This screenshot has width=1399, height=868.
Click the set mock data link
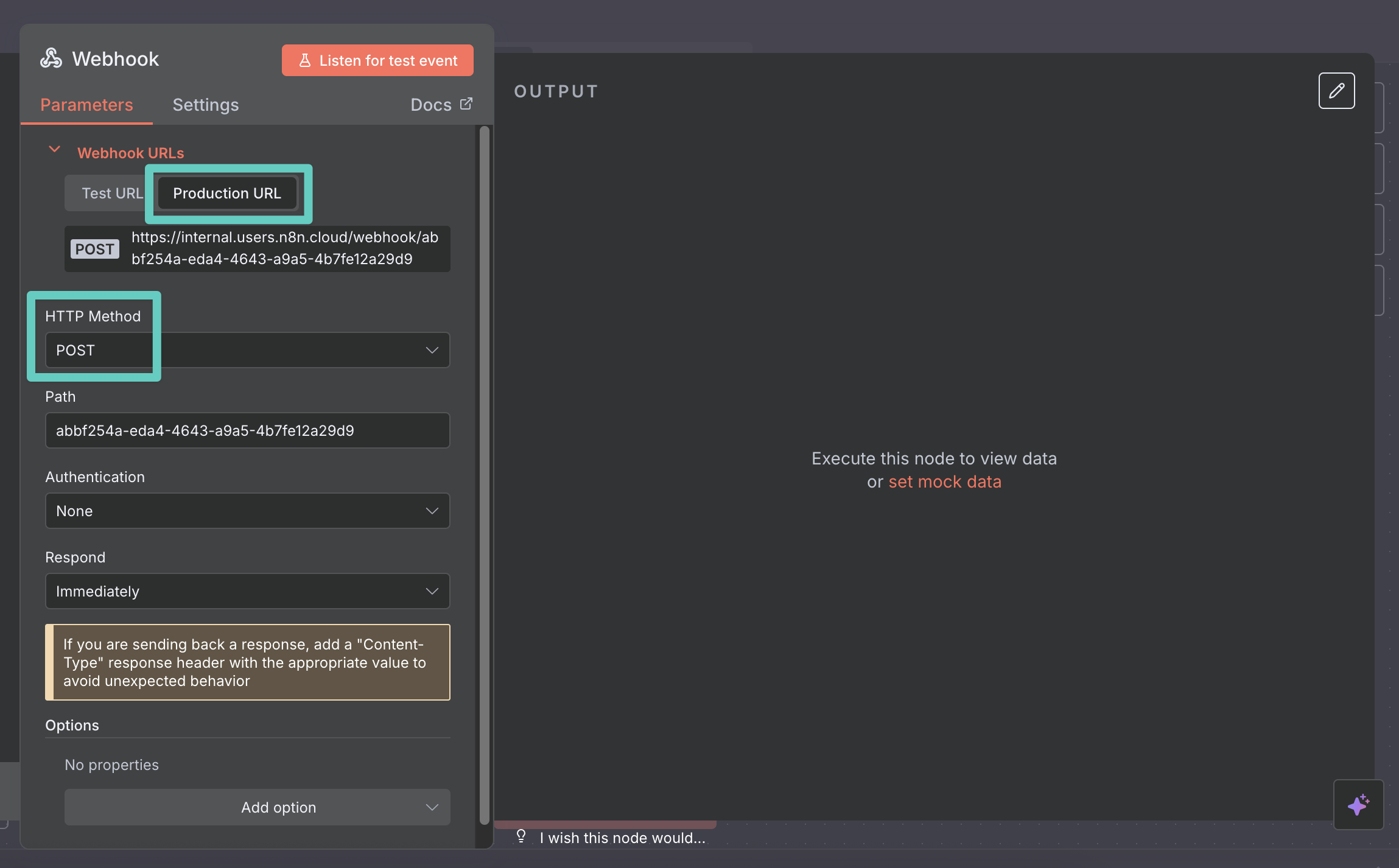click(944, 481)
